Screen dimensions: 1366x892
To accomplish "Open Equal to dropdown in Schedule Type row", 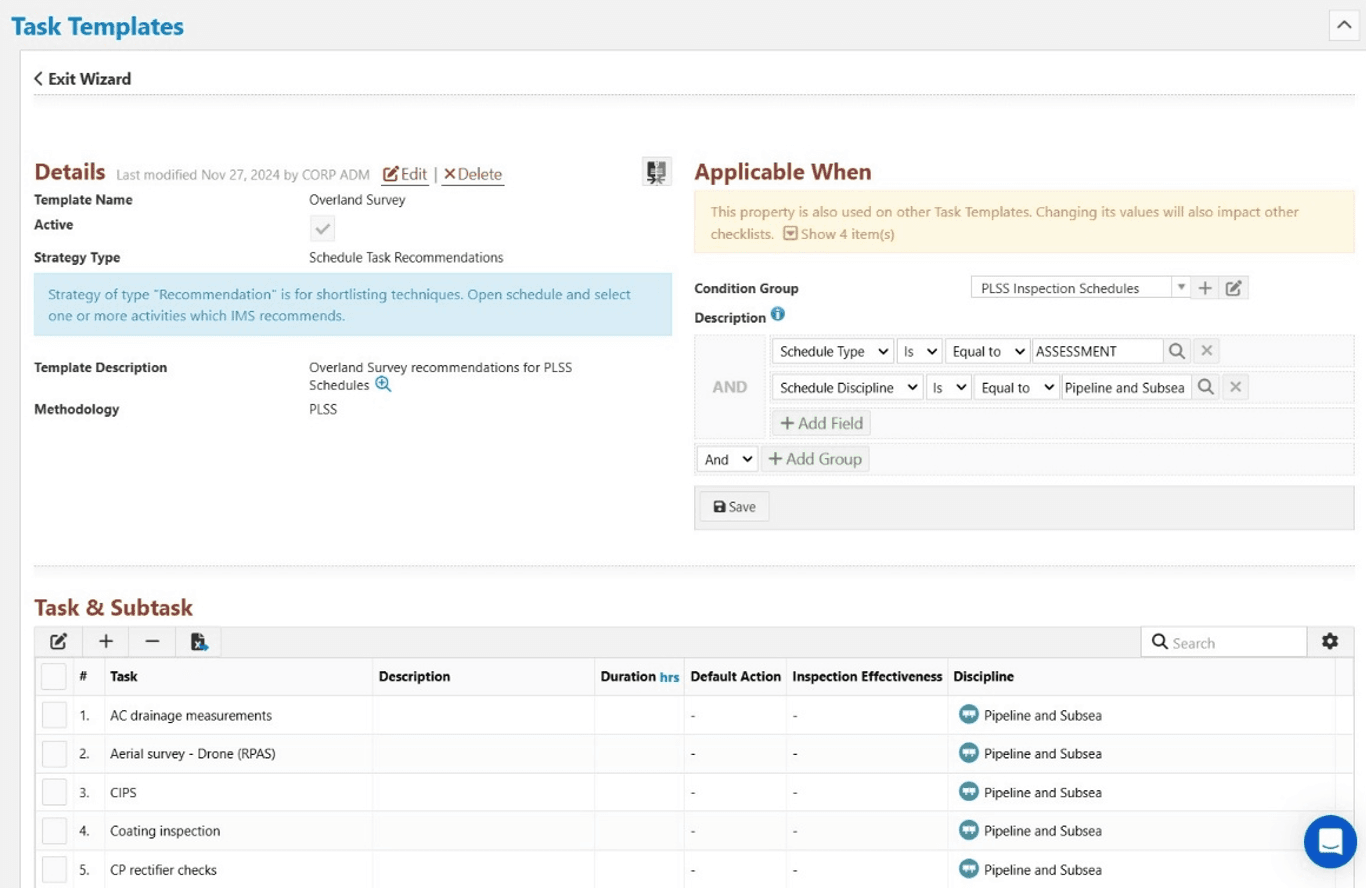I will 987,352.
